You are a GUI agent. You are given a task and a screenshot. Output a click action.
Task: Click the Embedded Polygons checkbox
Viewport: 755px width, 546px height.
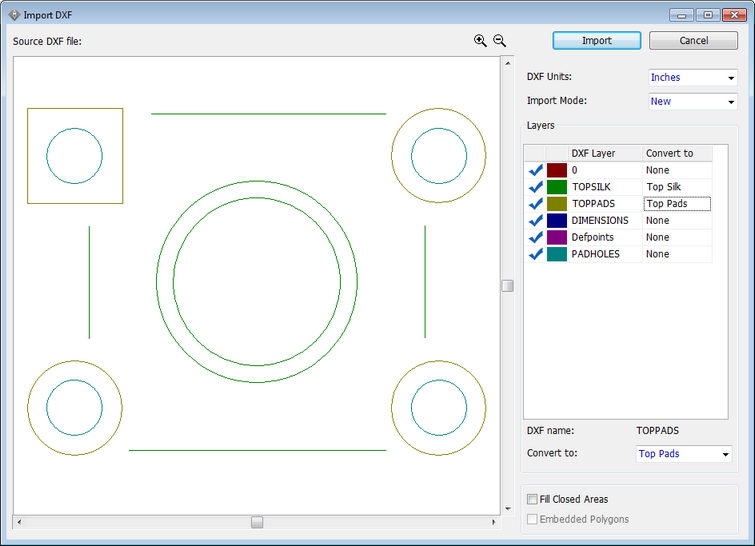coord(532,519)
